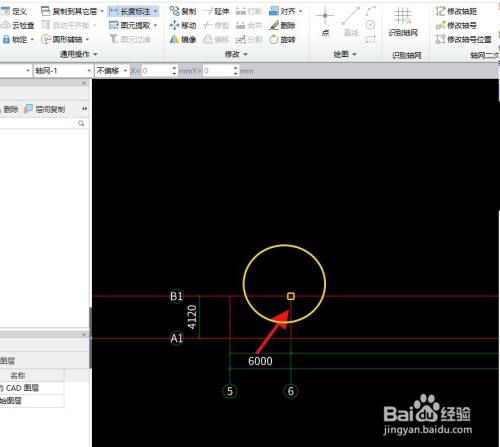Click 复制到其它层 copy to other floors
The width and height of the screenshot is (500, 447).
[69, 11]
